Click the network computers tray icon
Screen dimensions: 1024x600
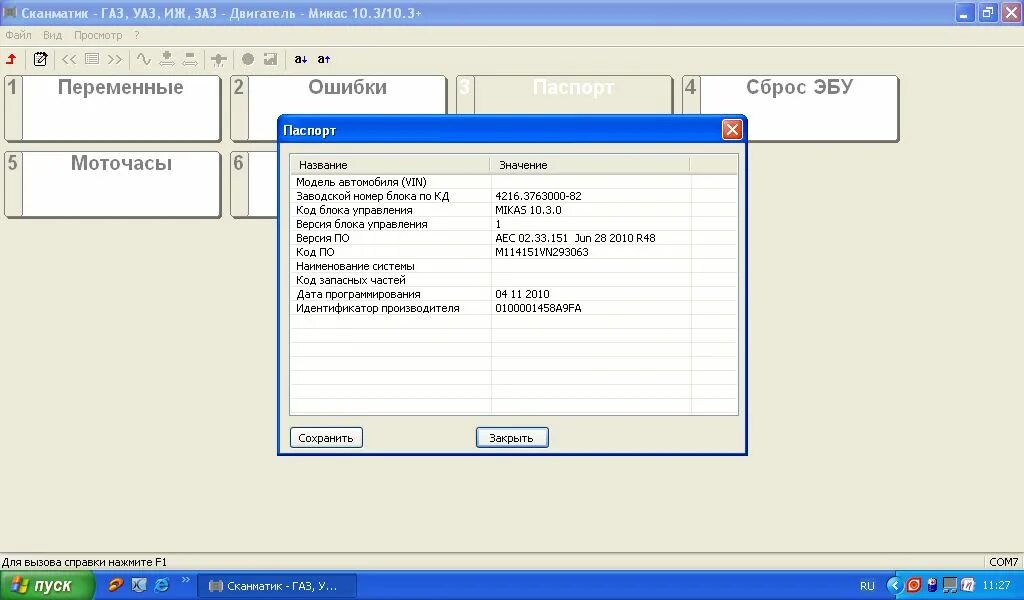(950, 586)
